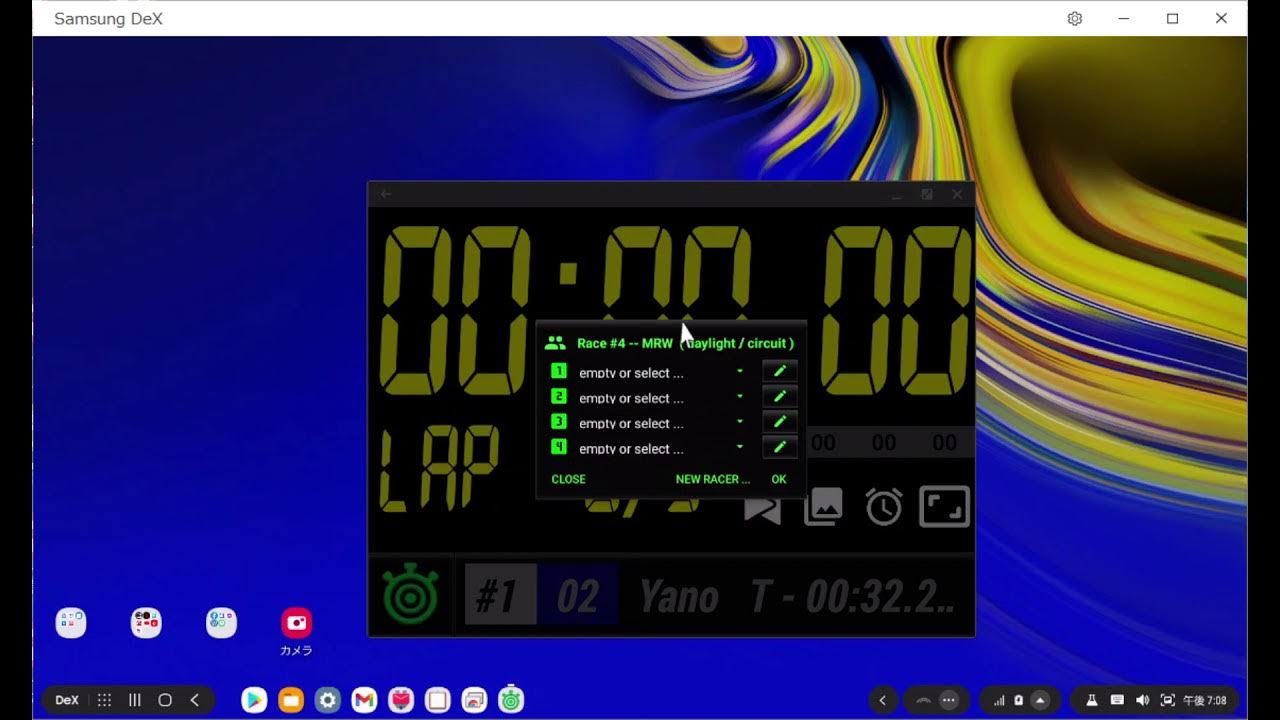This screenshot has height=720, width=1280.
Task: Confirm racer dialog with OK
Action: click(x=779, y=479)
